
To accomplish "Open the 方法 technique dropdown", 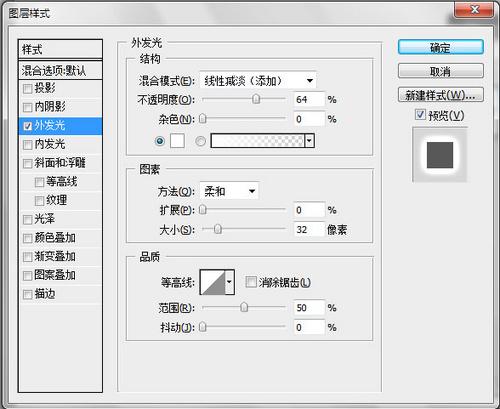I will point(229,191).
